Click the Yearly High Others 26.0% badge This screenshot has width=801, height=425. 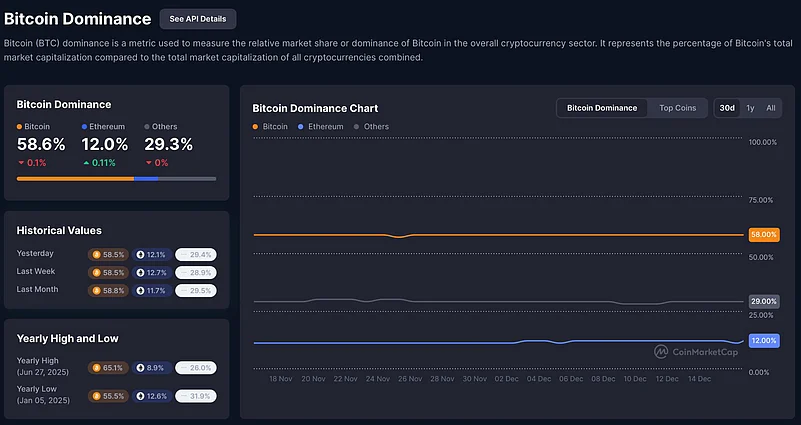(x=196, y=368)
